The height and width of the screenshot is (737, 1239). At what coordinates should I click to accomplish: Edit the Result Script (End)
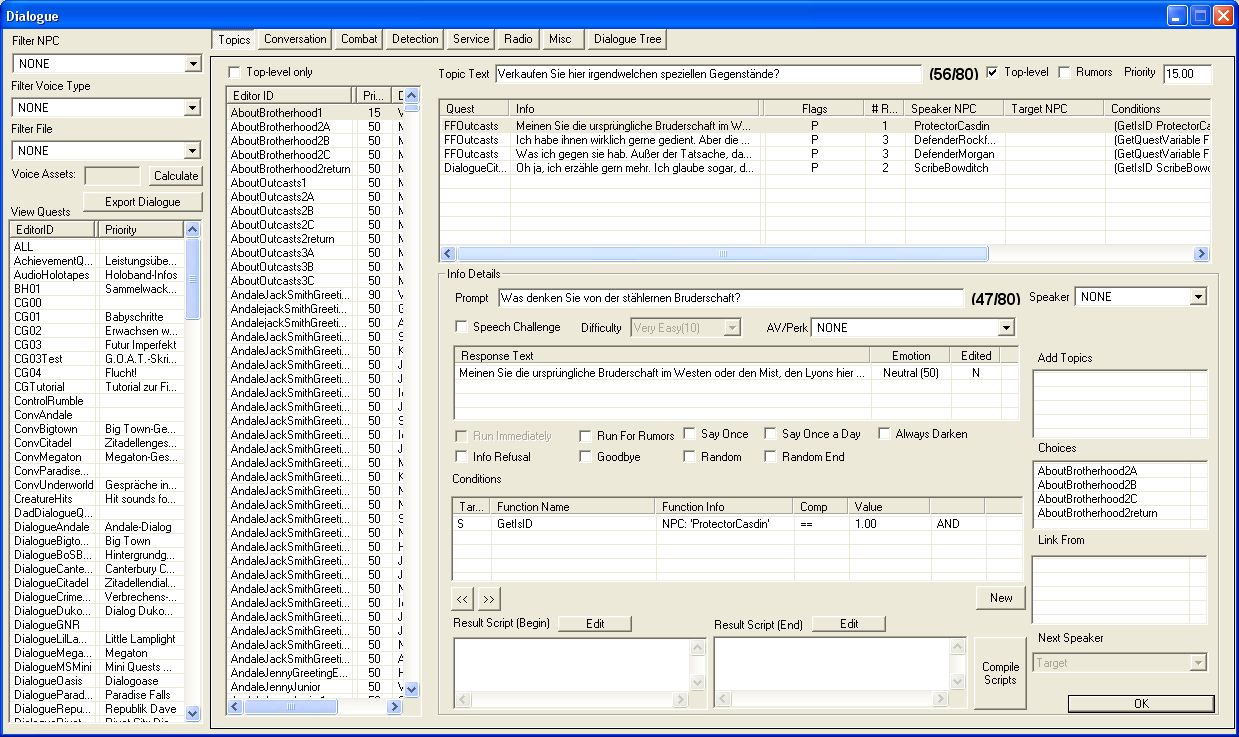[849, 624]
